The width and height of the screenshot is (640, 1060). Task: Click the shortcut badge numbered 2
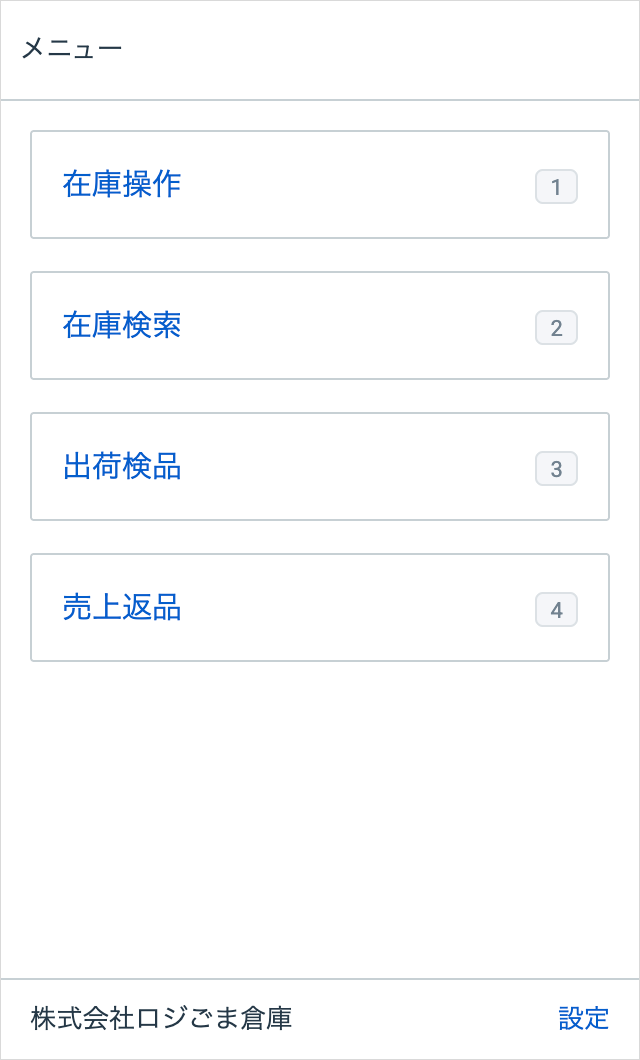pos(556,328)
